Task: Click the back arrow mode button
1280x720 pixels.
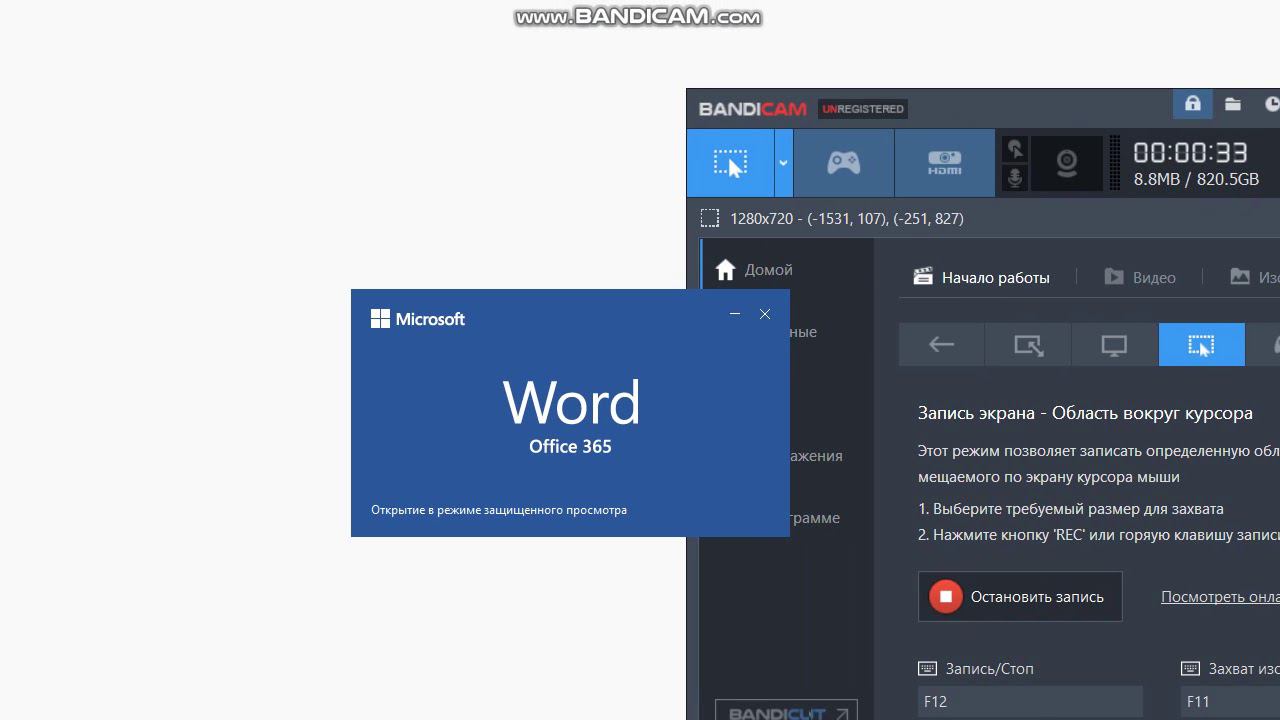Action: pyautogui.click(x=941, y=345)
